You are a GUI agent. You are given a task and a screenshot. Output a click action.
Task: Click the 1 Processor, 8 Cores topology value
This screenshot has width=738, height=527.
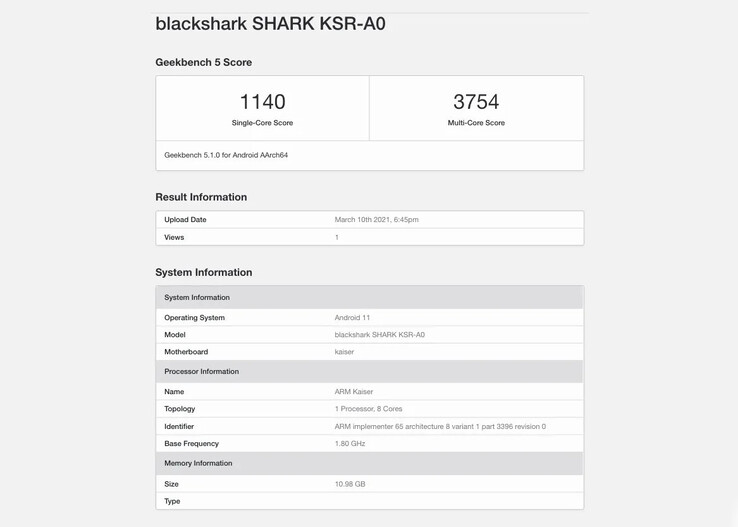coord(369,409)
